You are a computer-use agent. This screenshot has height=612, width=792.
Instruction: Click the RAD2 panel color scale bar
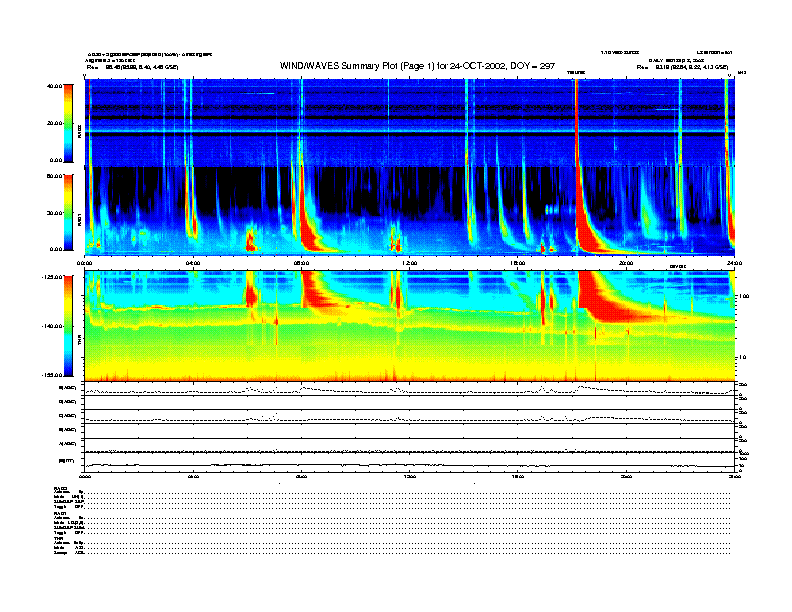click(x=68, y=123)
